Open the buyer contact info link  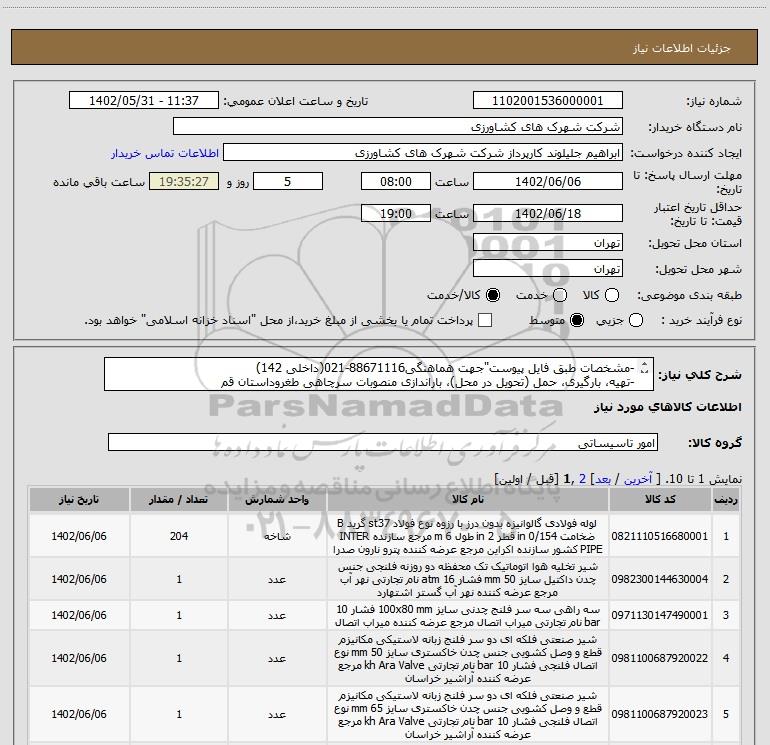click(x=165, y=153)
